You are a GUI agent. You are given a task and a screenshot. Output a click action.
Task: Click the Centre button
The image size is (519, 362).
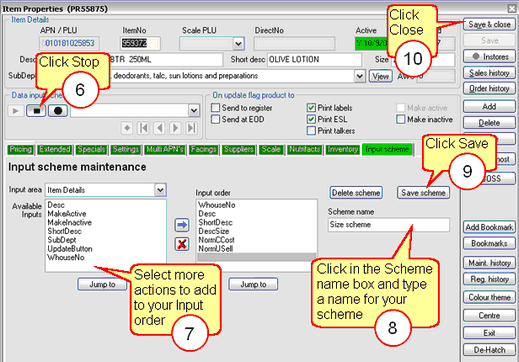click(x=489, y=315)
